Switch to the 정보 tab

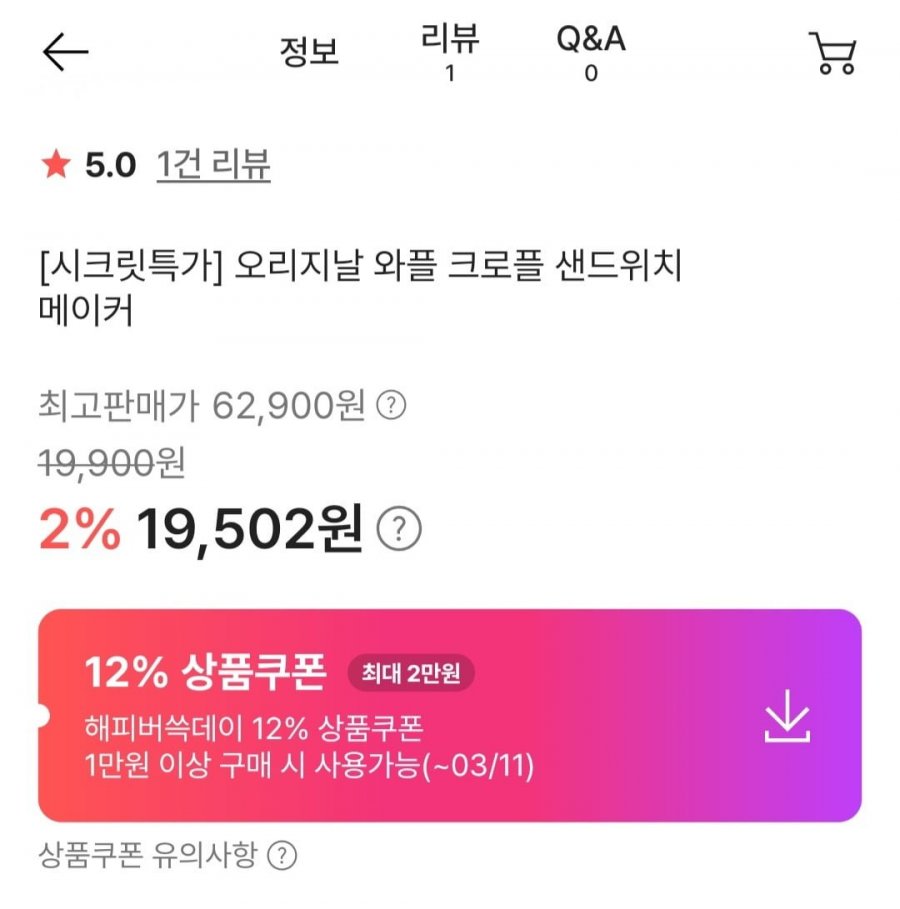[308, 52]
